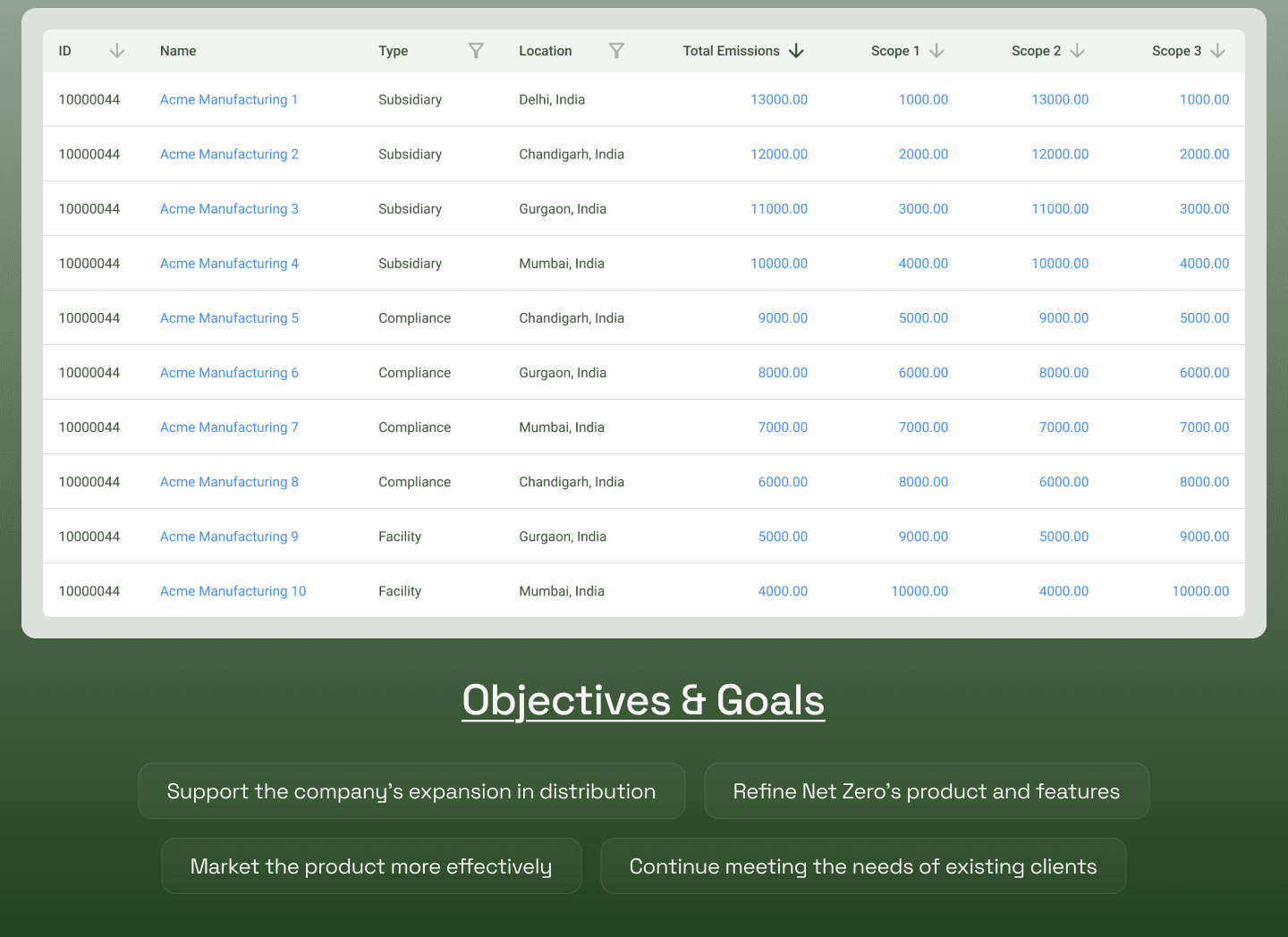Open Acme Manufacturing 5 link

229,317
